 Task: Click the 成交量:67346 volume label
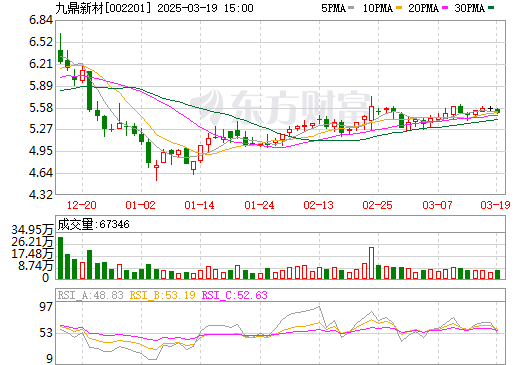[x=93, y=224]
